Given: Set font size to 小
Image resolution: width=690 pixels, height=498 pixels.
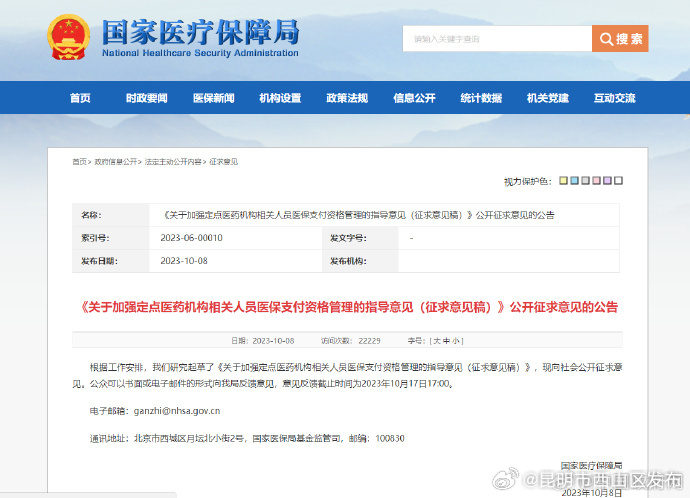Looking at the screenshot, I should (455, 341).
